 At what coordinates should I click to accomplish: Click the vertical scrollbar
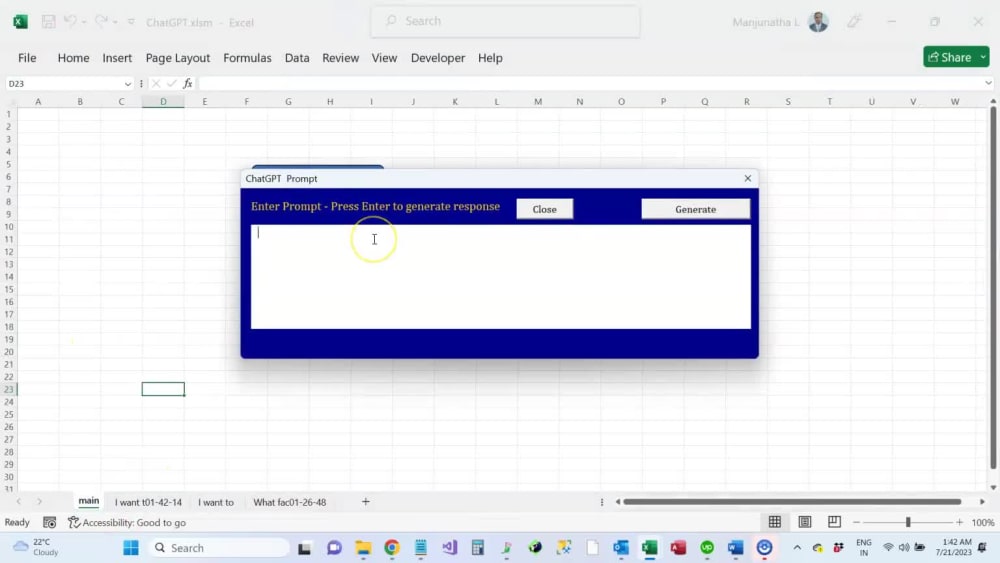993,288
